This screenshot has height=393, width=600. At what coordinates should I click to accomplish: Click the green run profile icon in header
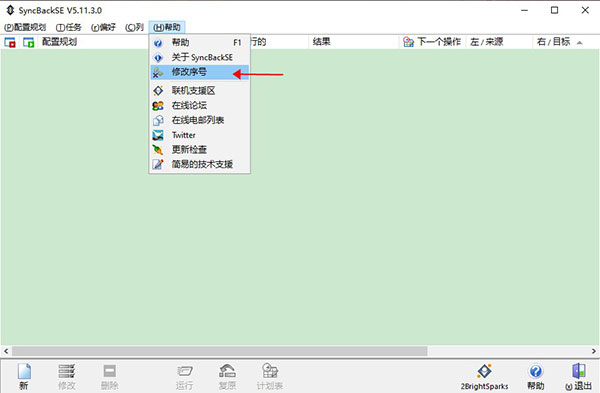tap(29, 42)
